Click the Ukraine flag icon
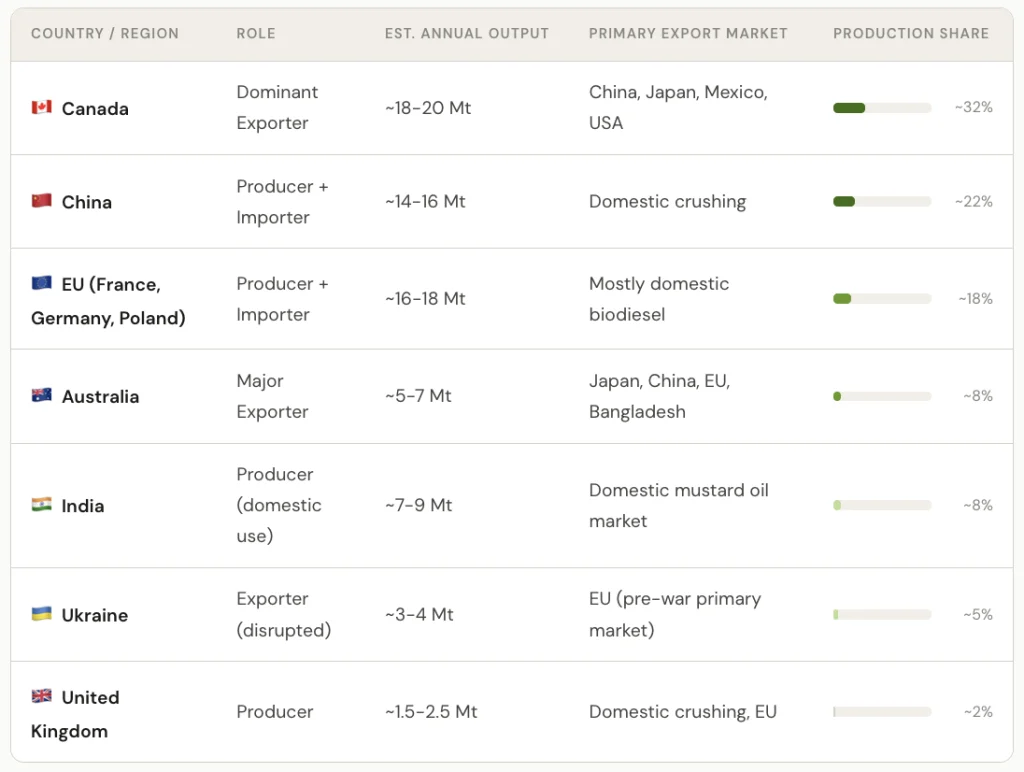This screenshot has width=1024, height=772. [41, 614]
